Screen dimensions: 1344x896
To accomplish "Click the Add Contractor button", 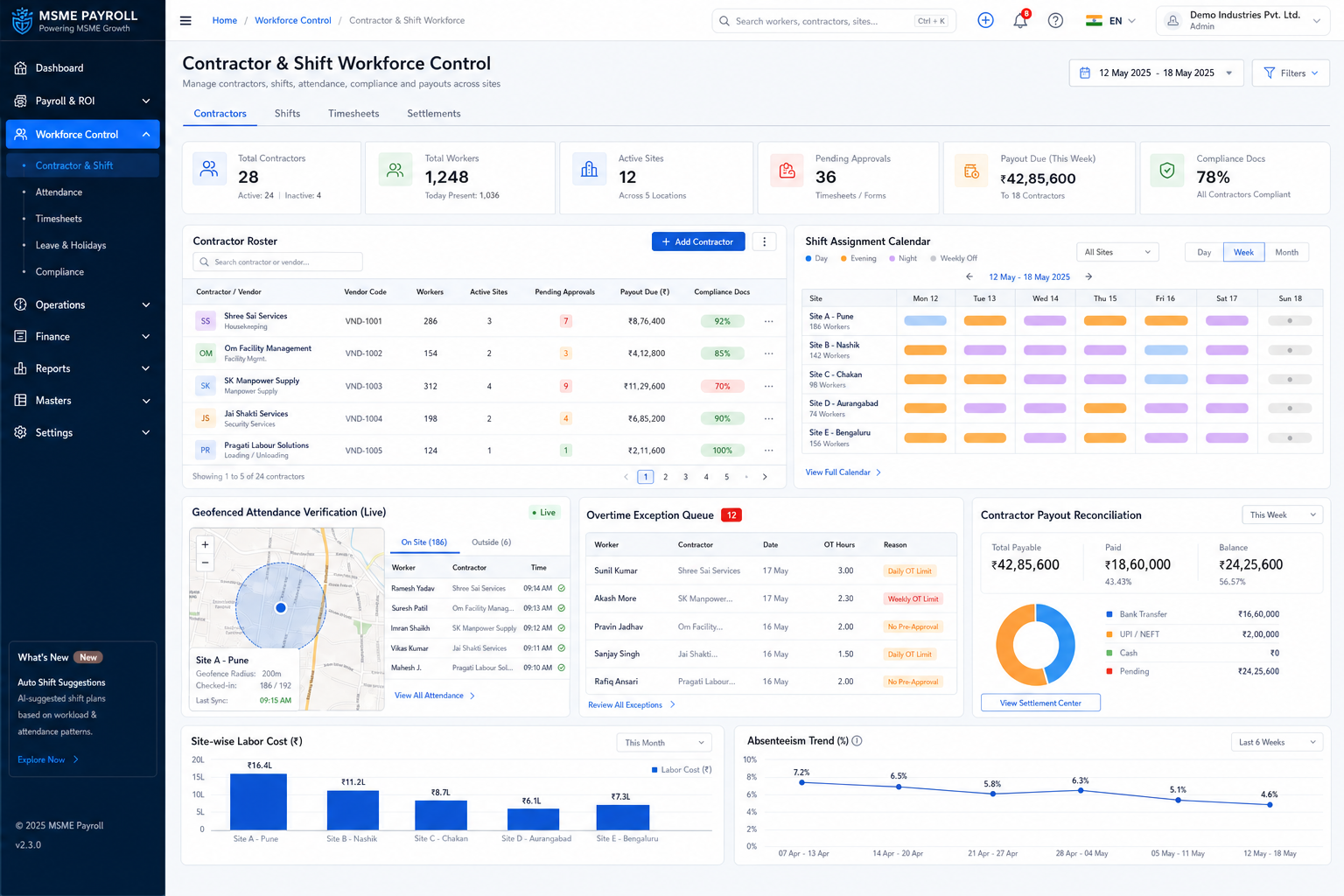I will [698, 241].
